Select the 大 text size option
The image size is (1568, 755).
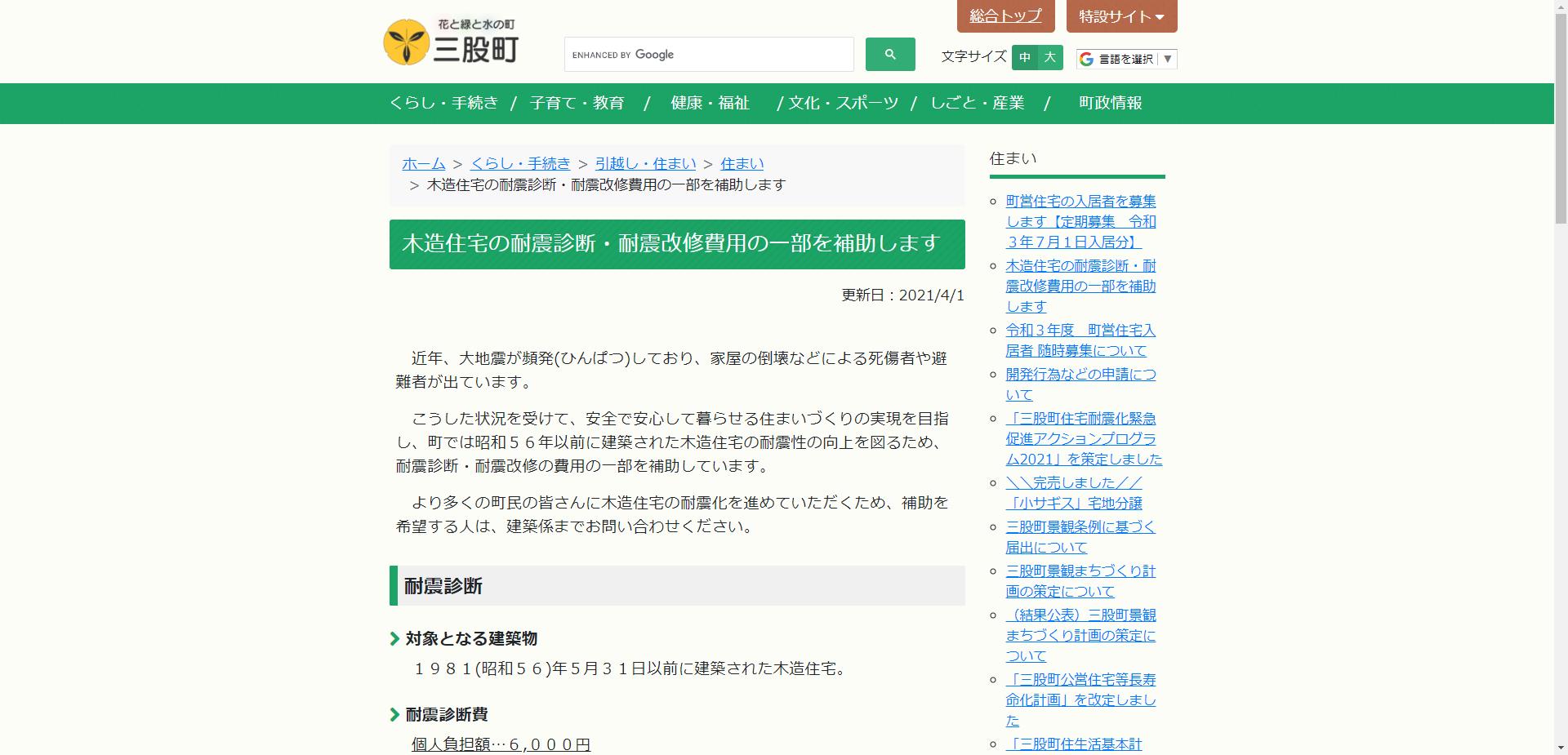tap(1049, 58)
